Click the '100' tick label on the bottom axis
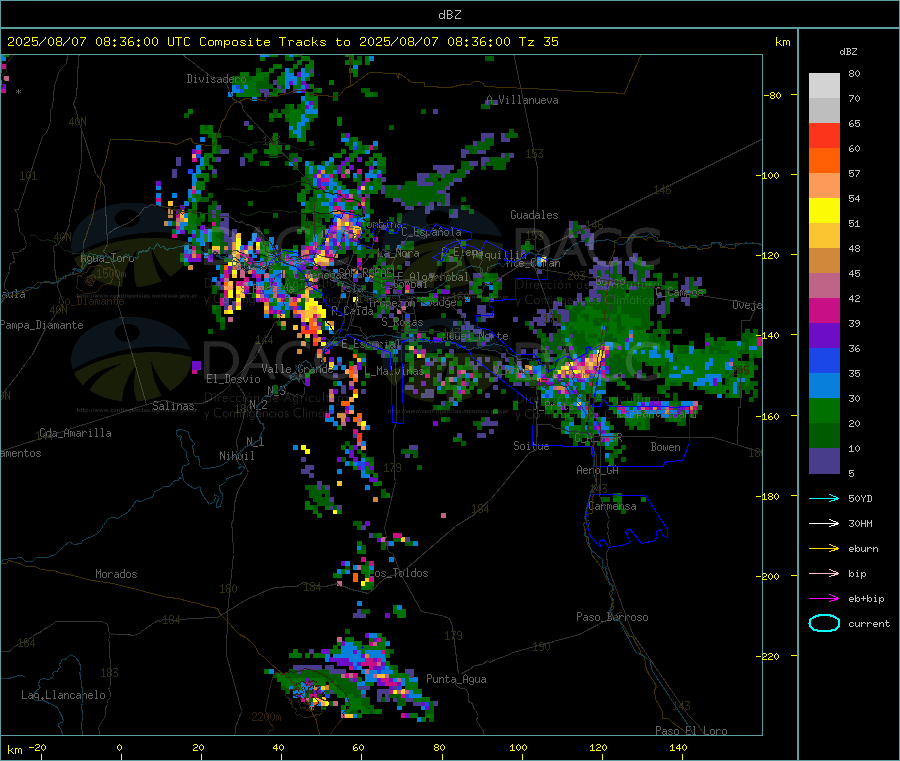This screenshot has width=900, height=761. 518,747
